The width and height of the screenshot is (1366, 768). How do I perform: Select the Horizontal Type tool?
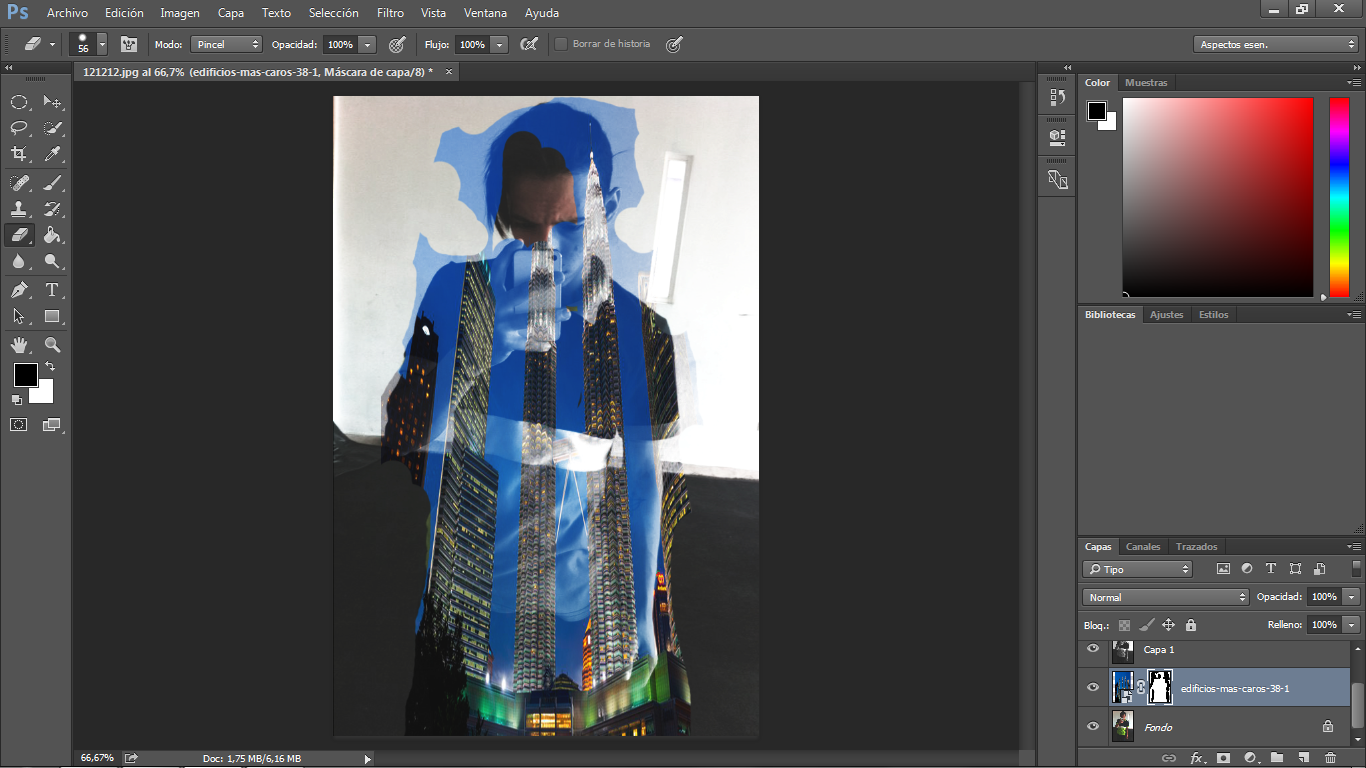coord(52,290)
